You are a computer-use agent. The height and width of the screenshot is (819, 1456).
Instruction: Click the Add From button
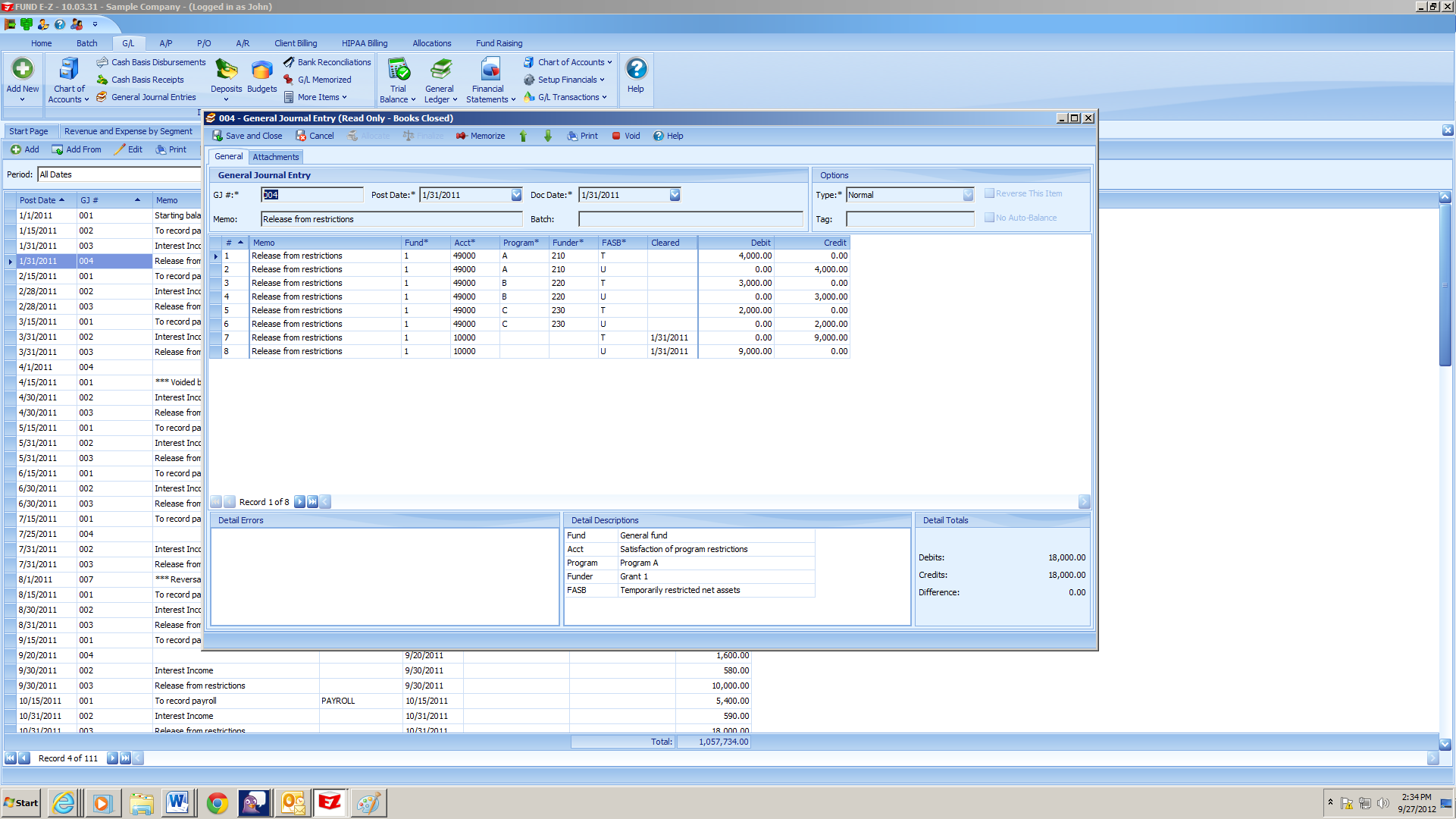coord(77,149)
